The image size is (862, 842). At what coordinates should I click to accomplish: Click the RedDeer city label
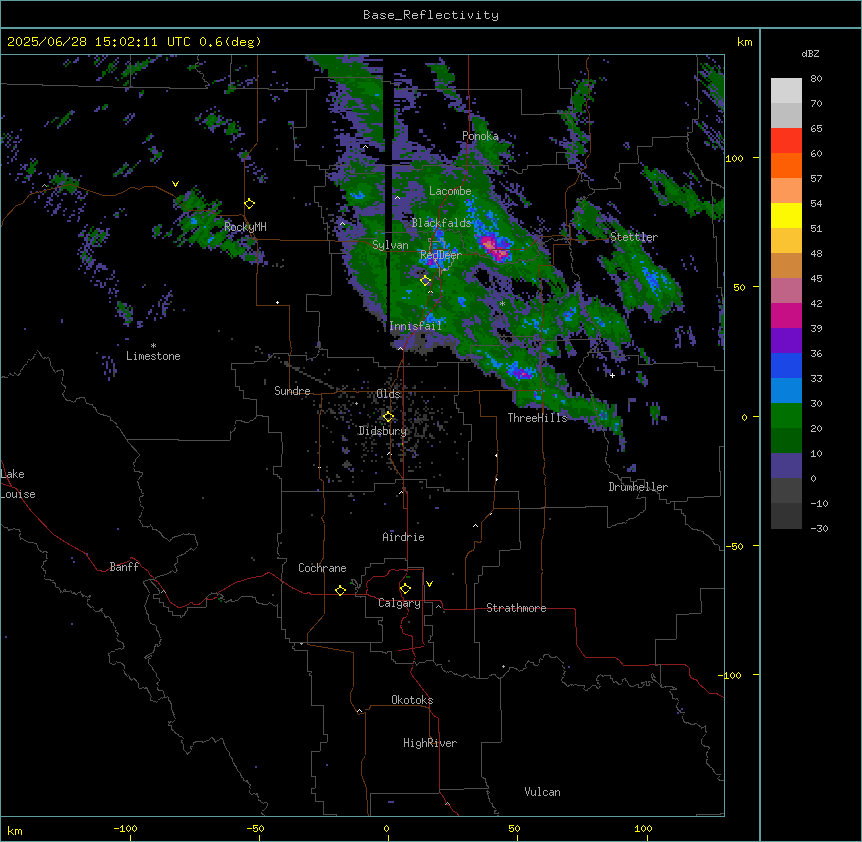click(440, 255)
